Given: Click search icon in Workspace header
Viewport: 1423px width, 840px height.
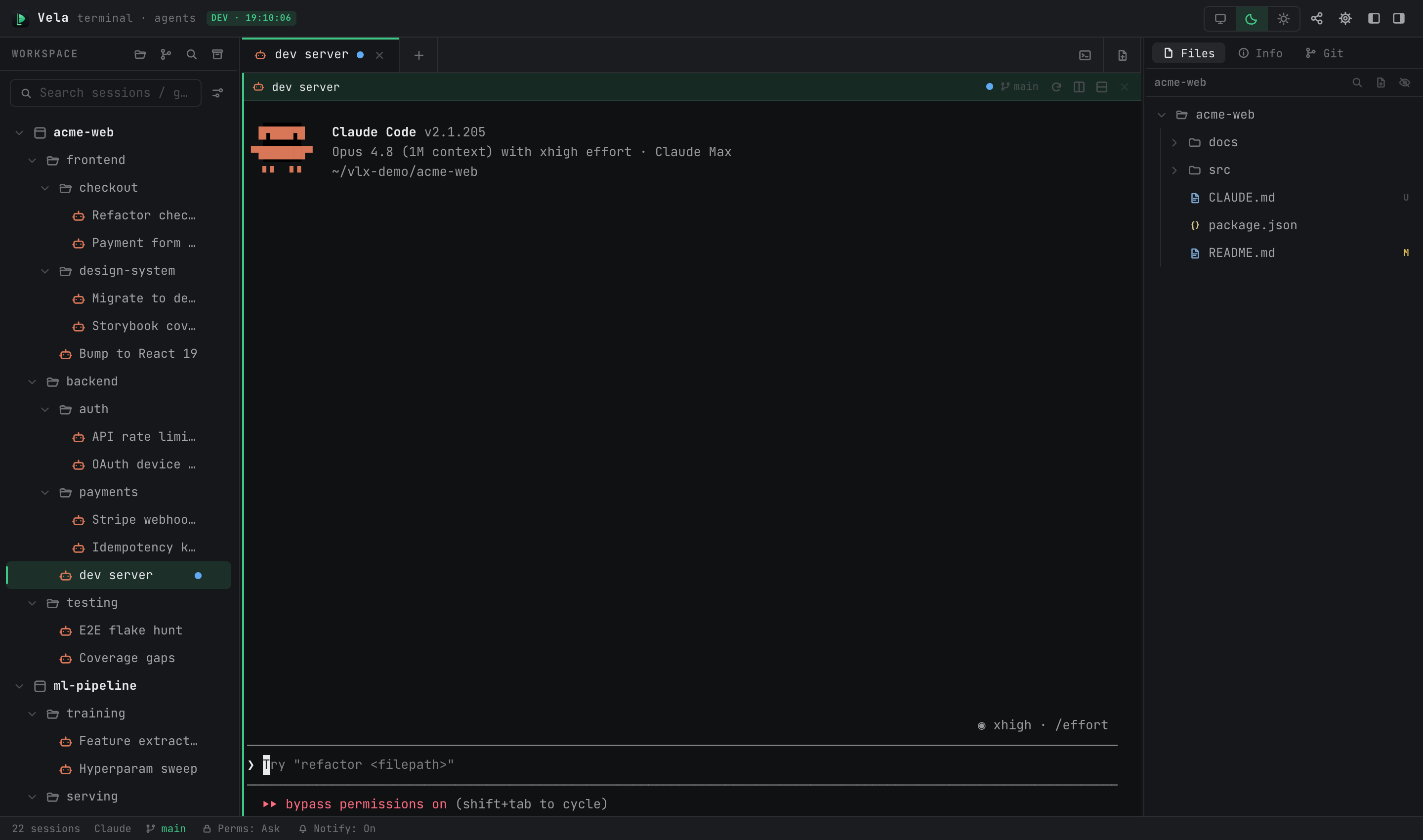Looking at the screenshot, I should point(191,54).
